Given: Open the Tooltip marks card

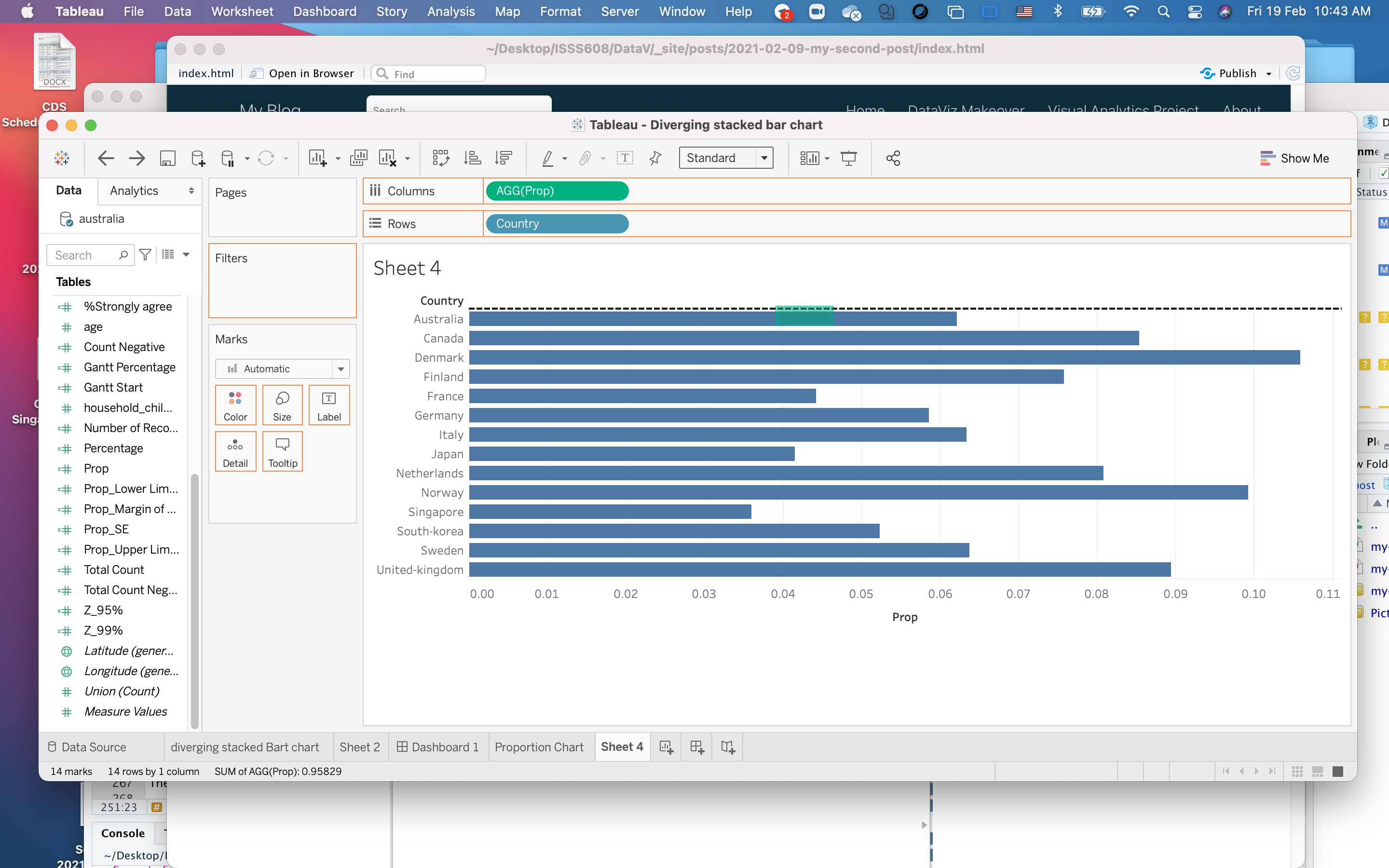Looking at the screenshot, I should (x=283, y=452).
